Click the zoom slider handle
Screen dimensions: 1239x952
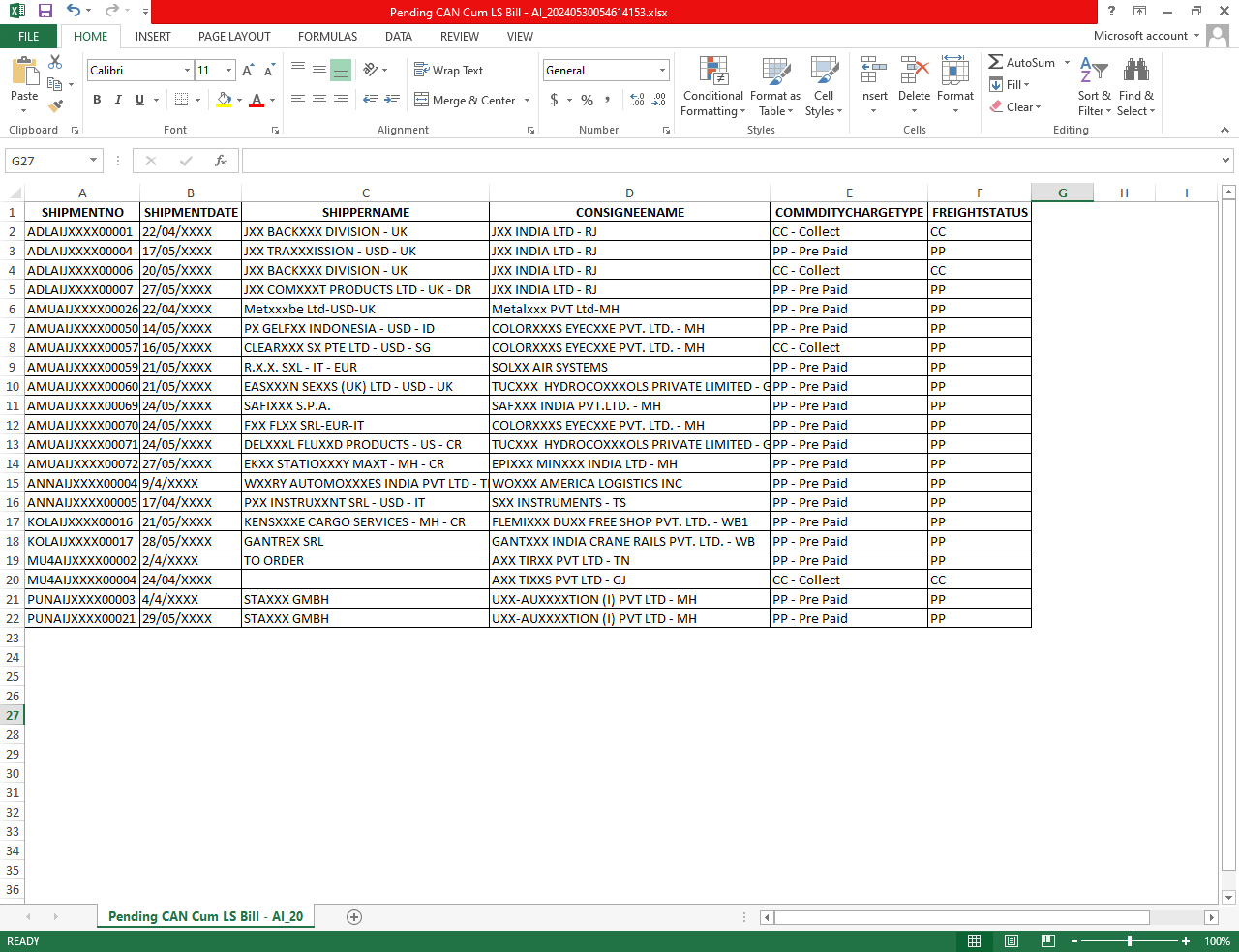pyautogui.click(x=1130, y=941)
